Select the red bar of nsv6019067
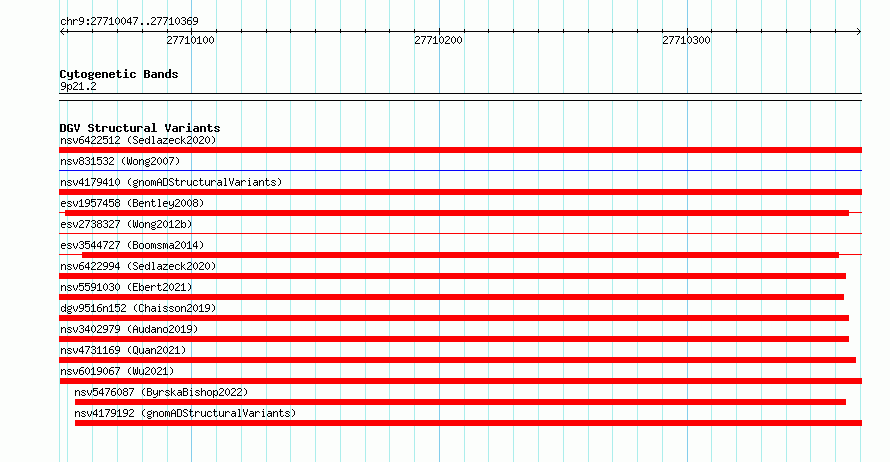This screenshot has width=890, height=462. (x=460, y=381)
